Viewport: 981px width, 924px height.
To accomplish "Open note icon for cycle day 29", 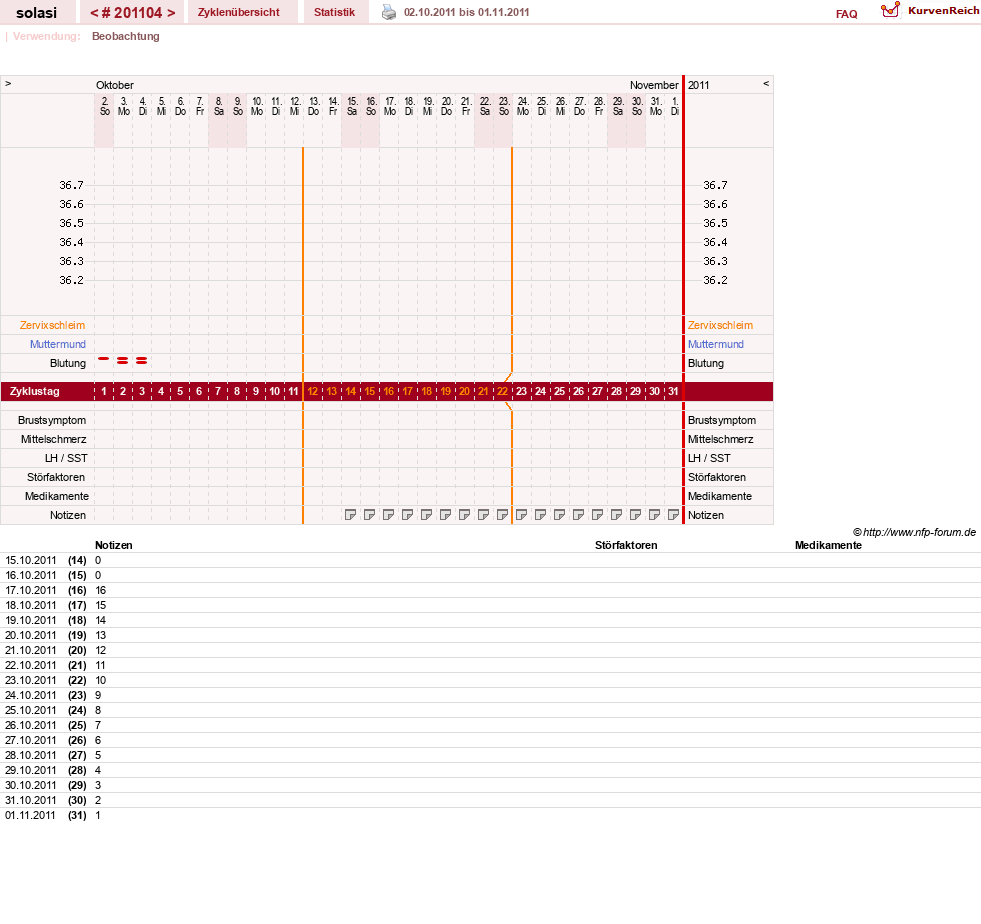I will (x=635, y=515).
